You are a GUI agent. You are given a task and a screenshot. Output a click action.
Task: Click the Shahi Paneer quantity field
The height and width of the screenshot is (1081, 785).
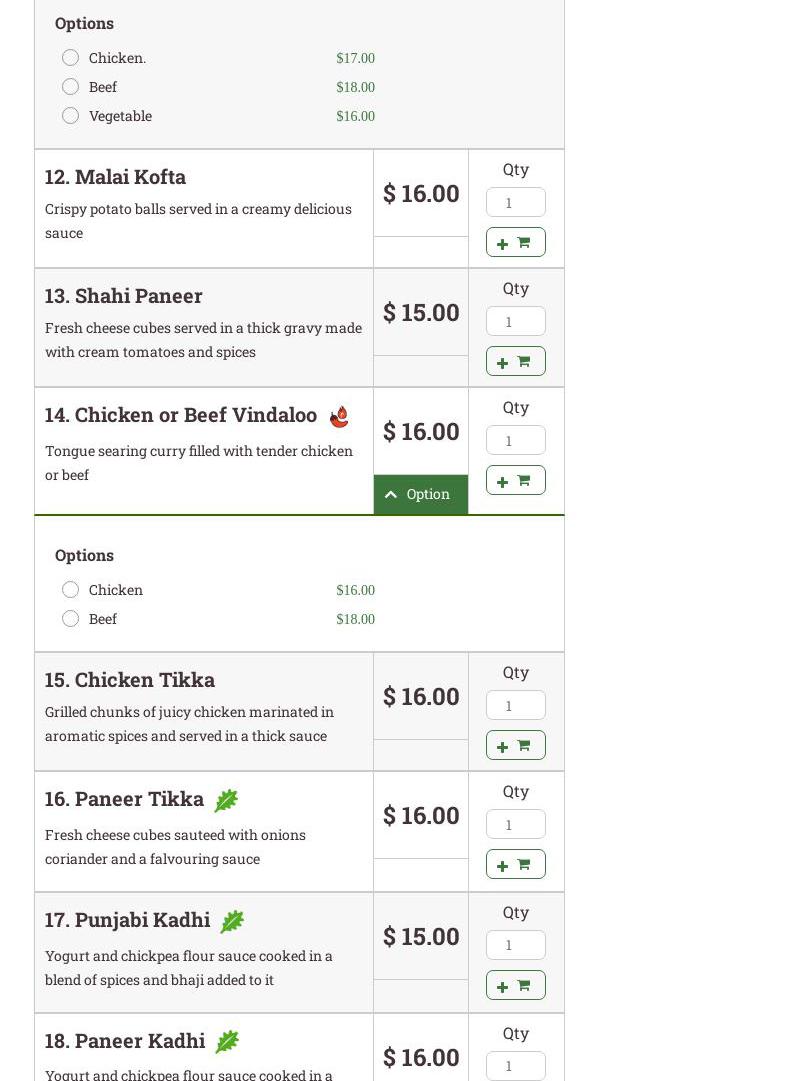coord(515,321)
